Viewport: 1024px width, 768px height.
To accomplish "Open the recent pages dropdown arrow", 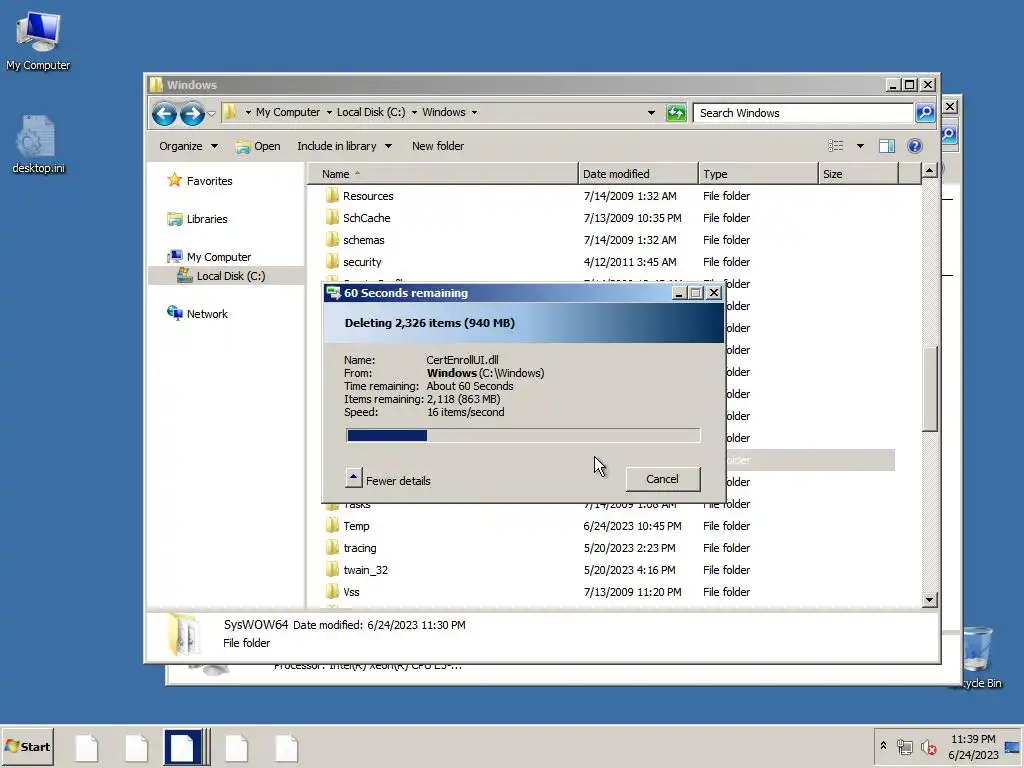I will point(212,114).
